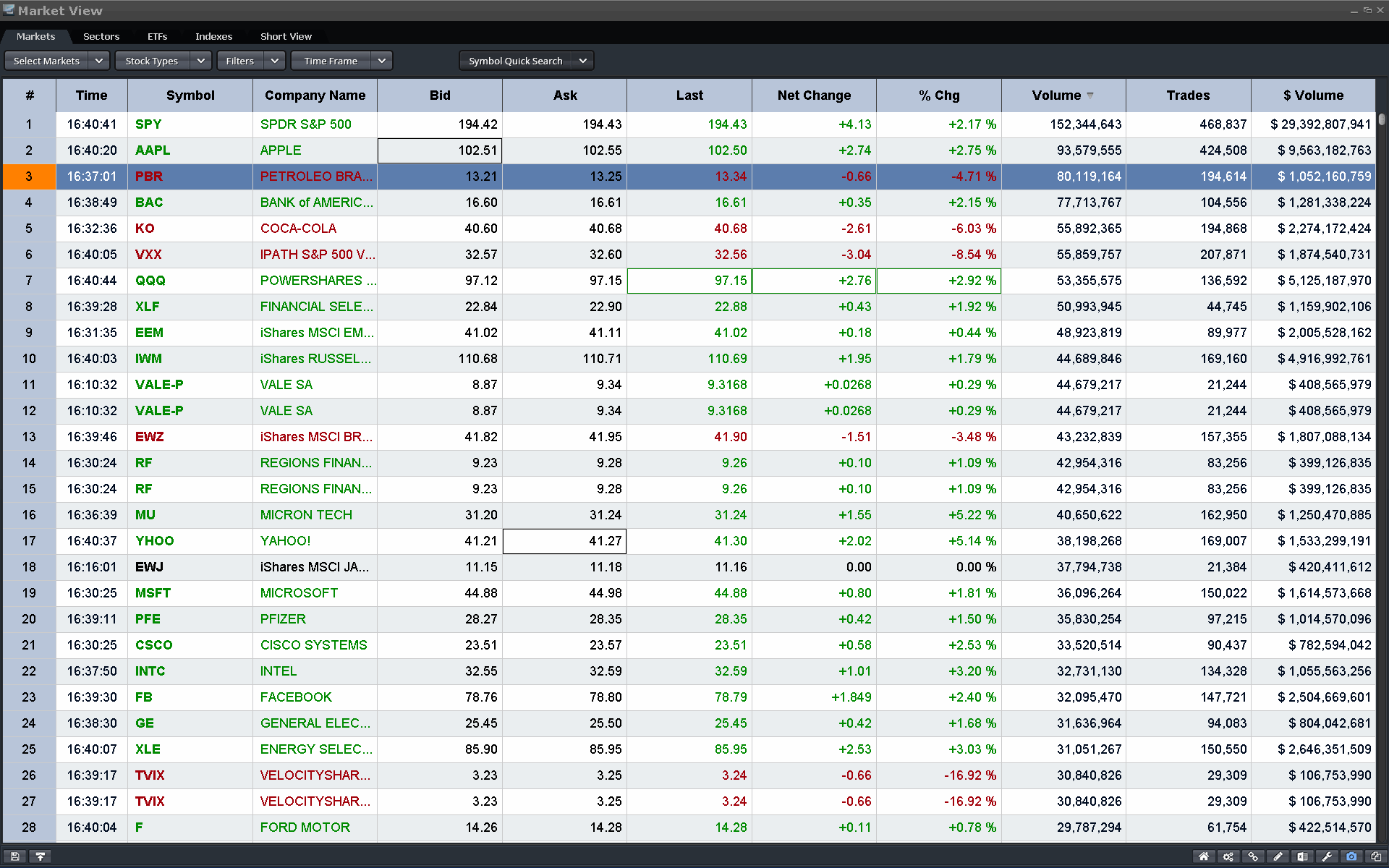
Task: Open the Filters dropdown arrow
Action: click(274, 61)
